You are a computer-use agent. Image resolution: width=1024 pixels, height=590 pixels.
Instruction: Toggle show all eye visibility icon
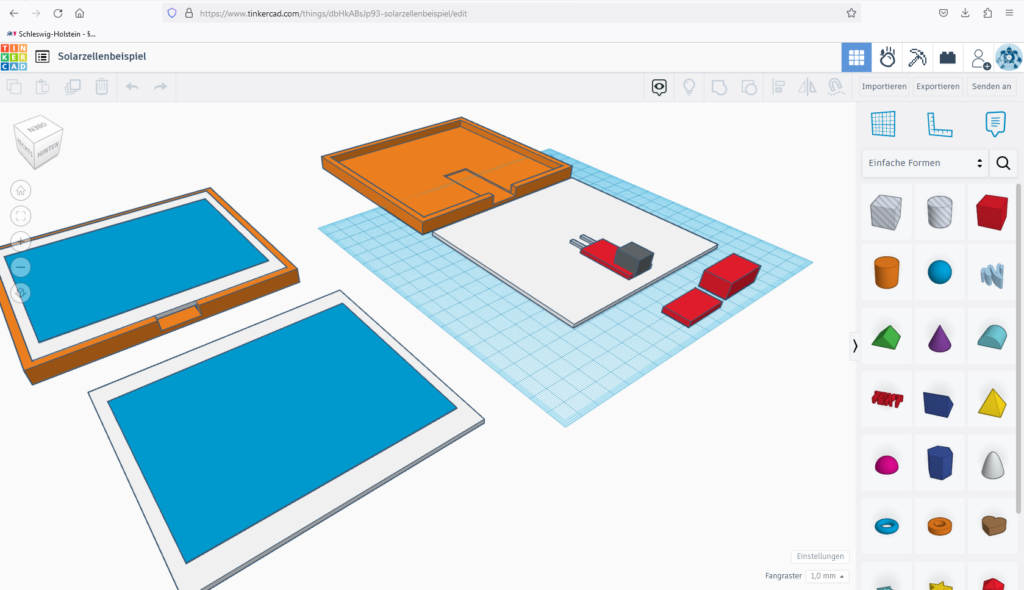tap(659, 87)
